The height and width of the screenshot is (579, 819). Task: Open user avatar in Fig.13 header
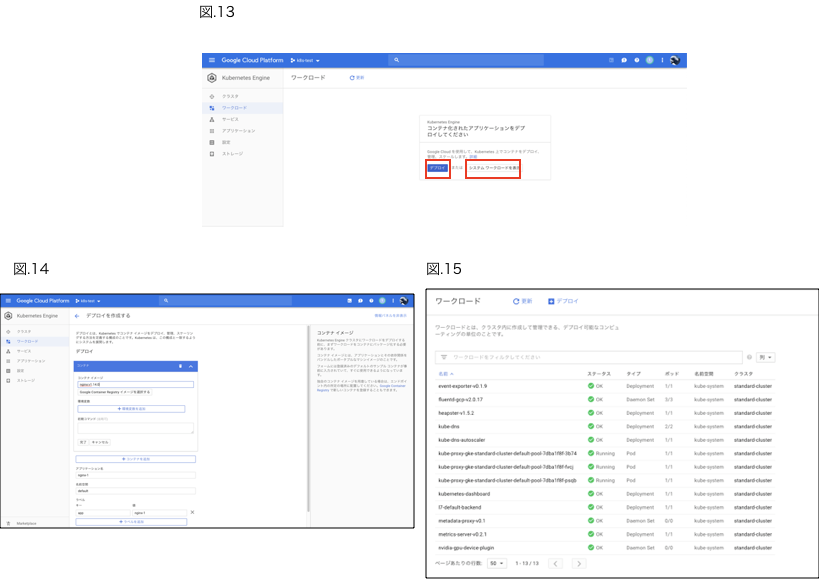[x=675, y=60]
